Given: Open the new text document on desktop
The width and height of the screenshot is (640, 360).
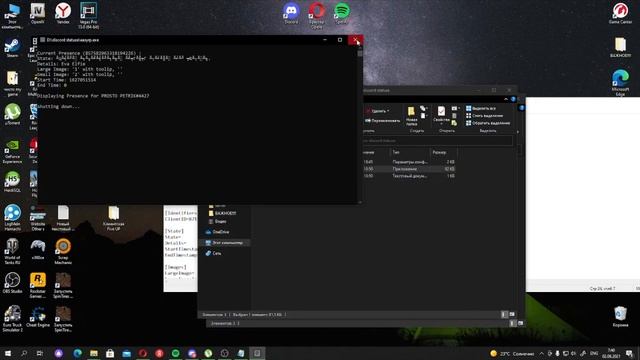Looking at the screenshot, I should tap(63, 218).
